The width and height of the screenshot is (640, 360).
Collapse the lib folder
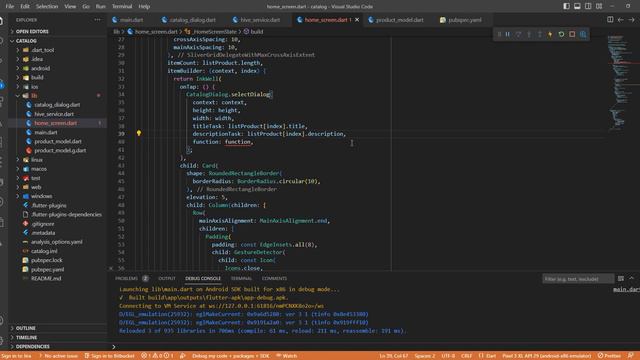pos(34,96)
